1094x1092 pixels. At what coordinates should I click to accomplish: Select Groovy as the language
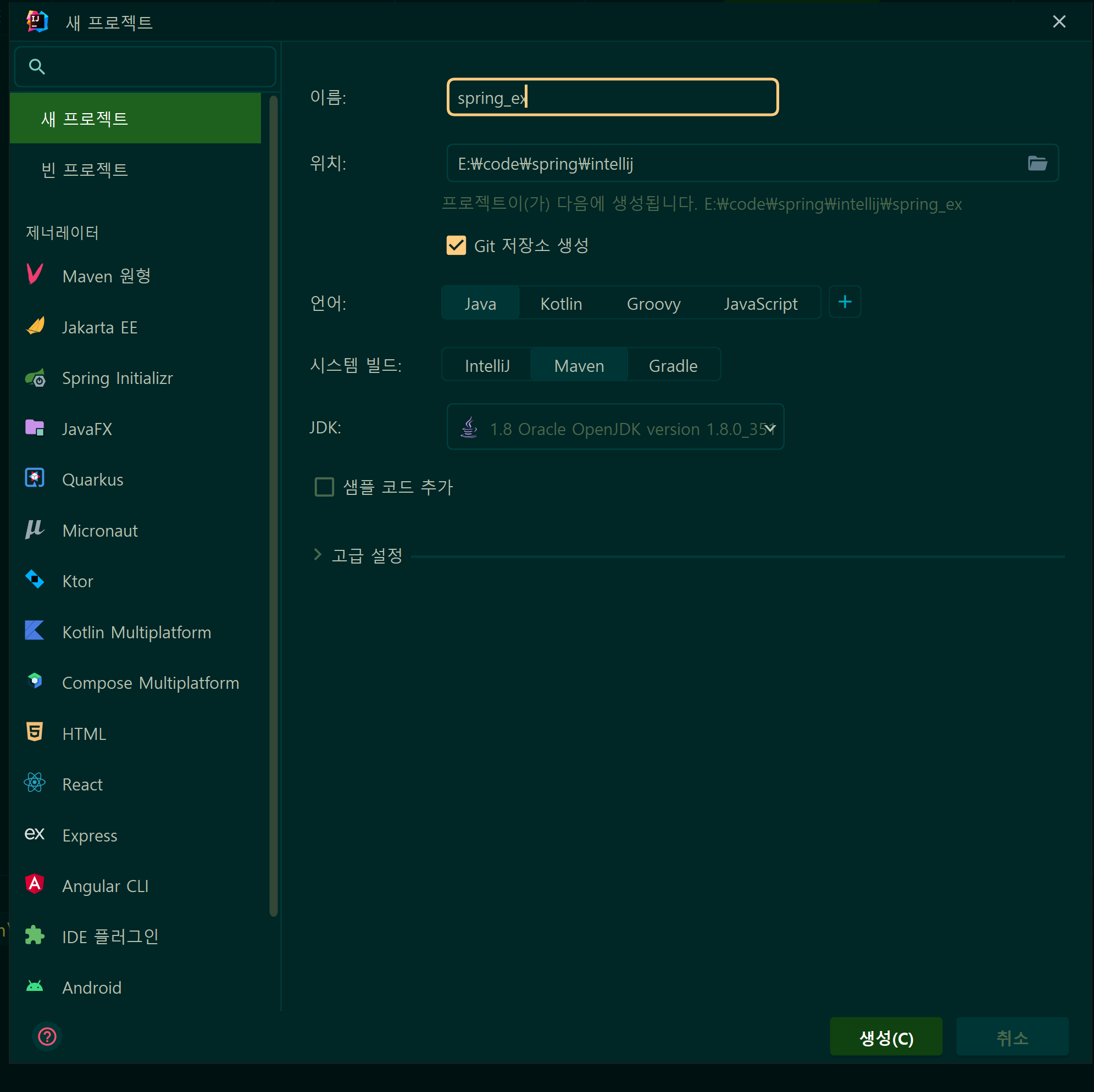click(x=653, y=303)
